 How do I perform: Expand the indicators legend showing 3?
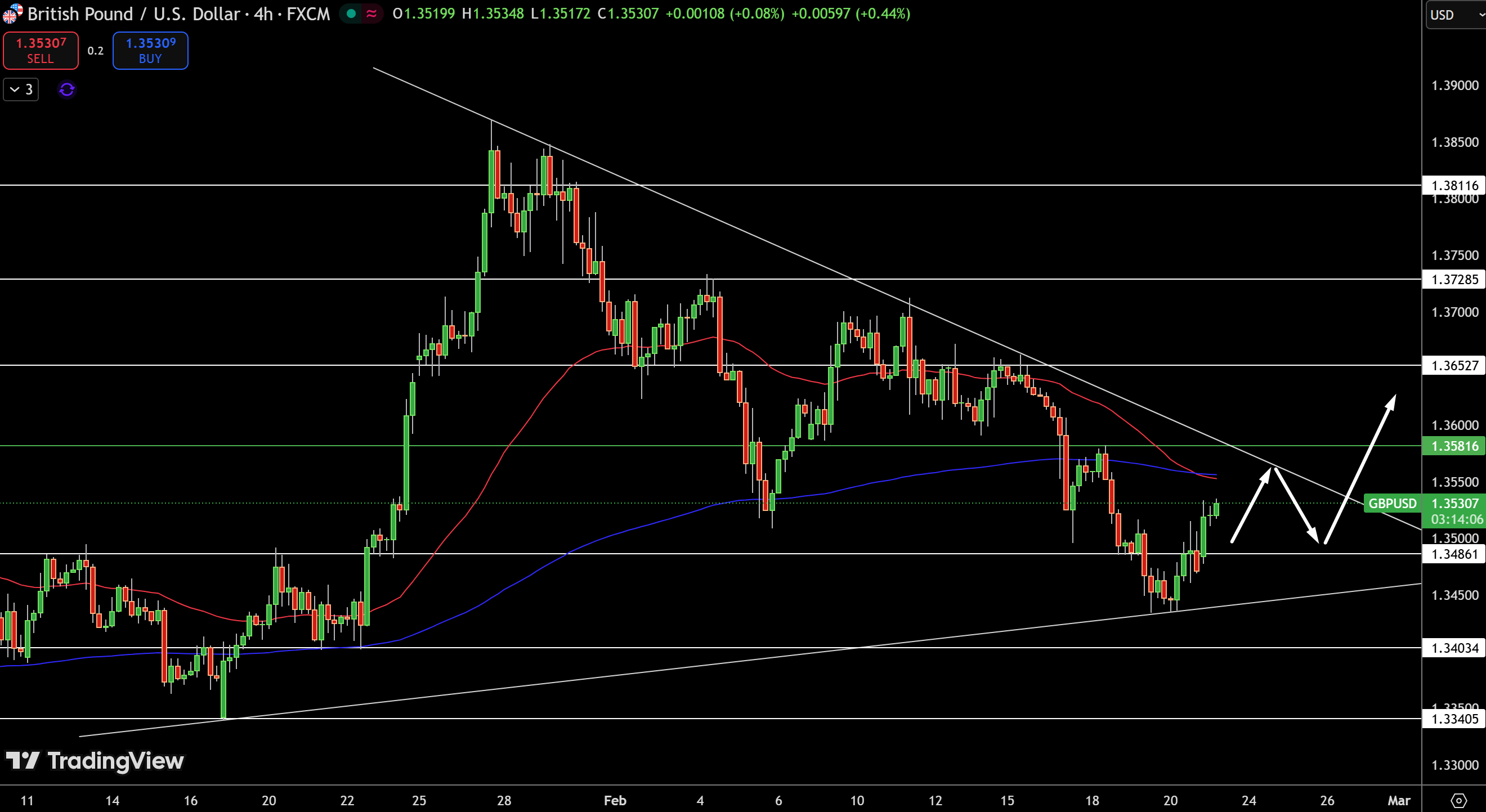coord(21,89)
